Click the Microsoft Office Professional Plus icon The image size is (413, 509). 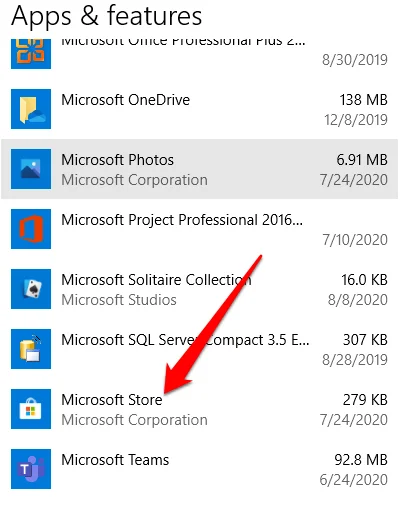pos(31,54)
